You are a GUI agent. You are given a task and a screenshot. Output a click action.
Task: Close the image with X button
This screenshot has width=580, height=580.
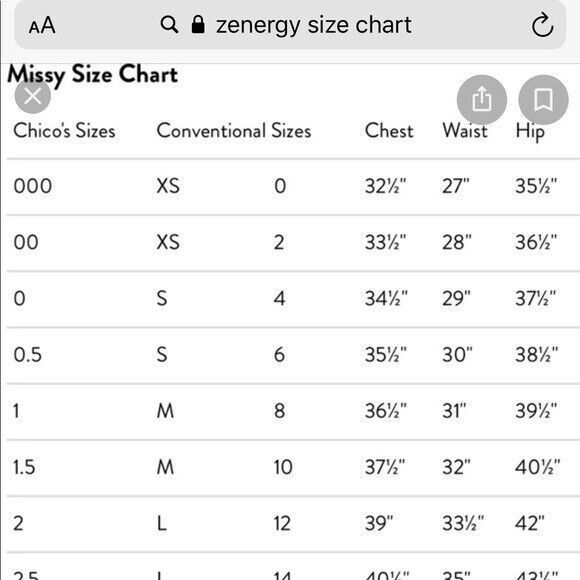(33, 96)
